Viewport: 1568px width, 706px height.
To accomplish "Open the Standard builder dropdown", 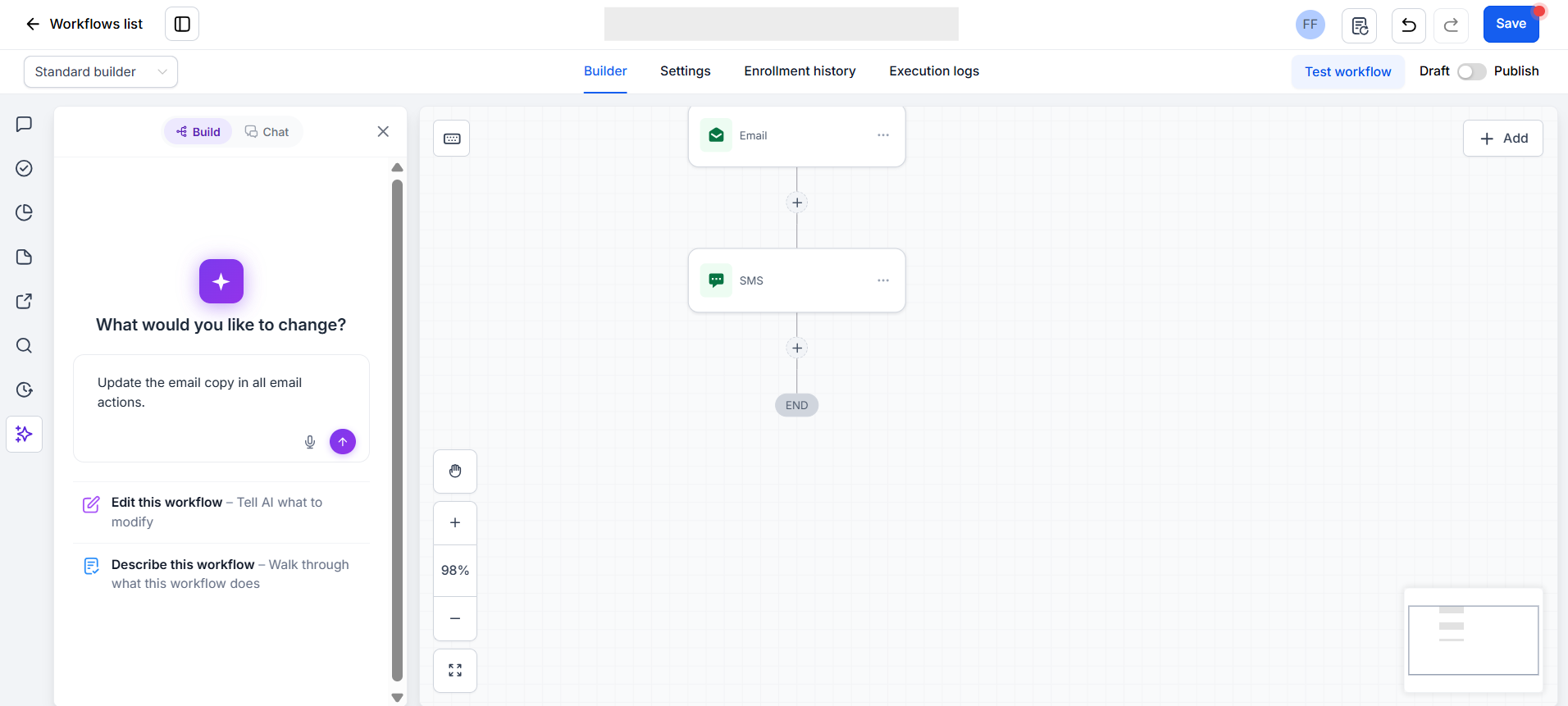I will pyautogui.click(x=101, y=72).
